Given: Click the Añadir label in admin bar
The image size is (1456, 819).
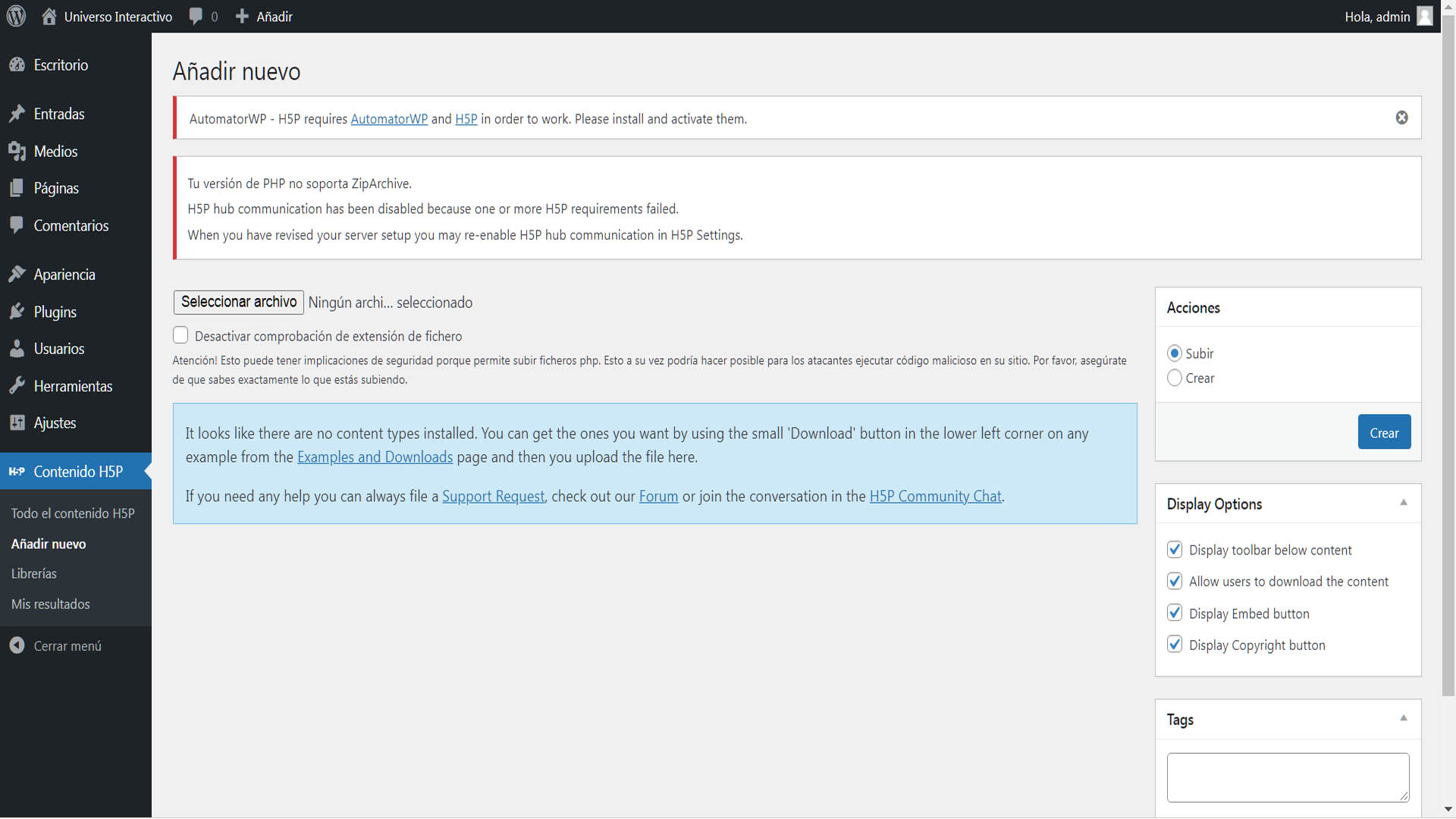Looking at the screenshot, I should pos(275,17).
